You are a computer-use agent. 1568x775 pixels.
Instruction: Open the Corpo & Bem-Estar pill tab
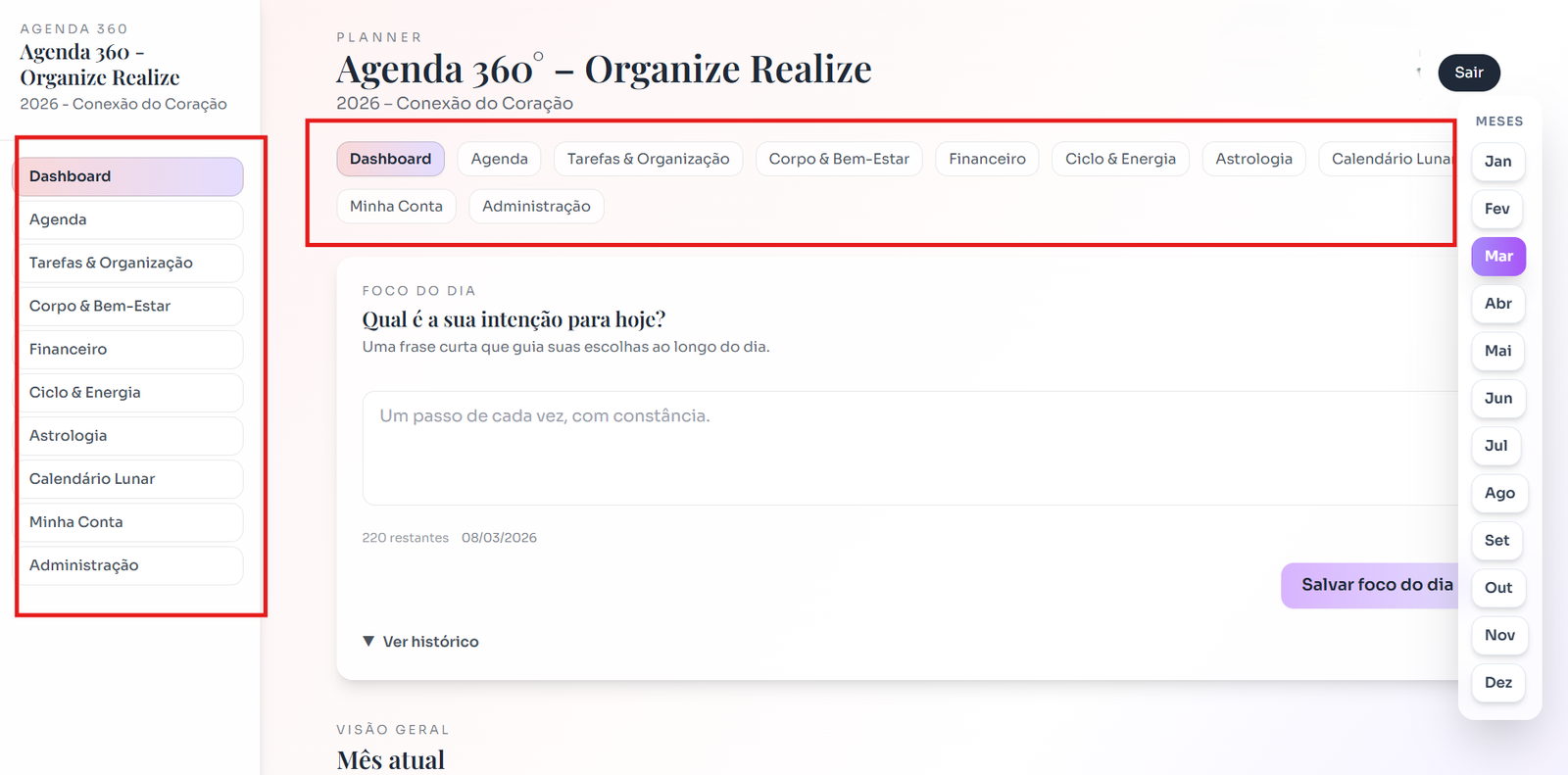(839, 159)
